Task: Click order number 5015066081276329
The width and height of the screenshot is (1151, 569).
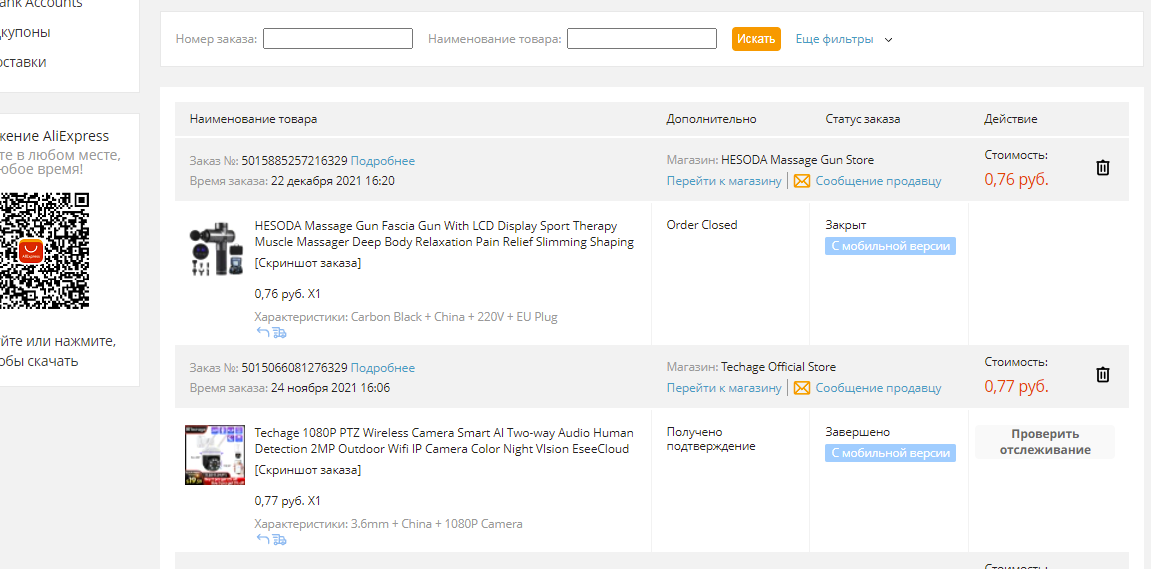Action: coord(294,368)
